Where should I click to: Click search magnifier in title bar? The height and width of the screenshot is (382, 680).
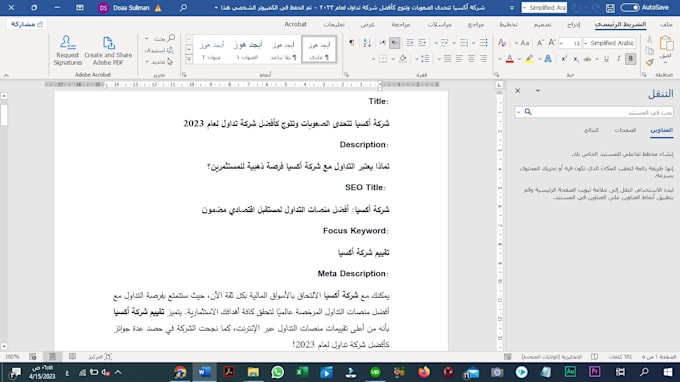coord(183,8)
